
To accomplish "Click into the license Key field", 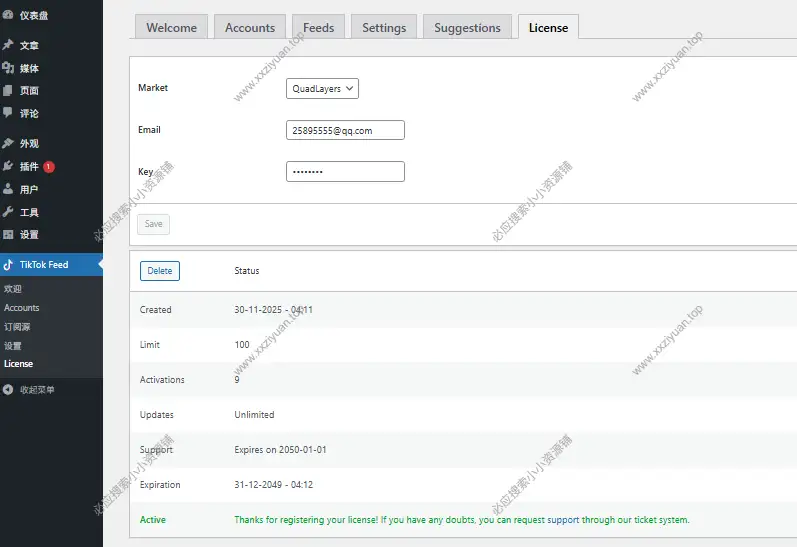I will [x=345, y=172].
